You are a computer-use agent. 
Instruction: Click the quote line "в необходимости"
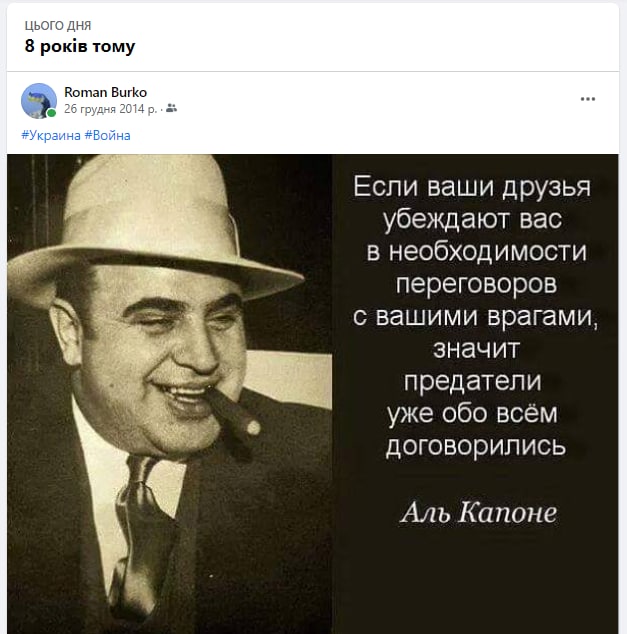click(x=477, y=251)
